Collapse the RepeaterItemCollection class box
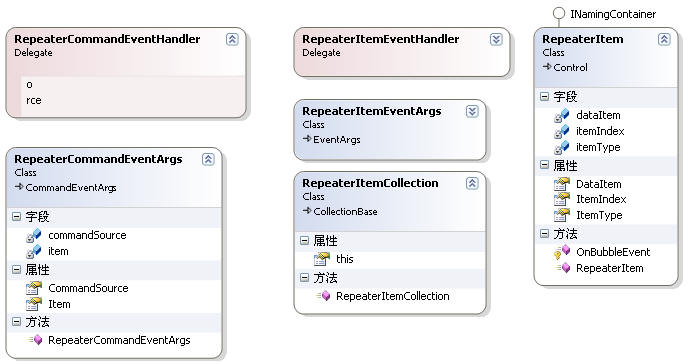The width and height of the screenshot is (689, 363). [472, 183]
